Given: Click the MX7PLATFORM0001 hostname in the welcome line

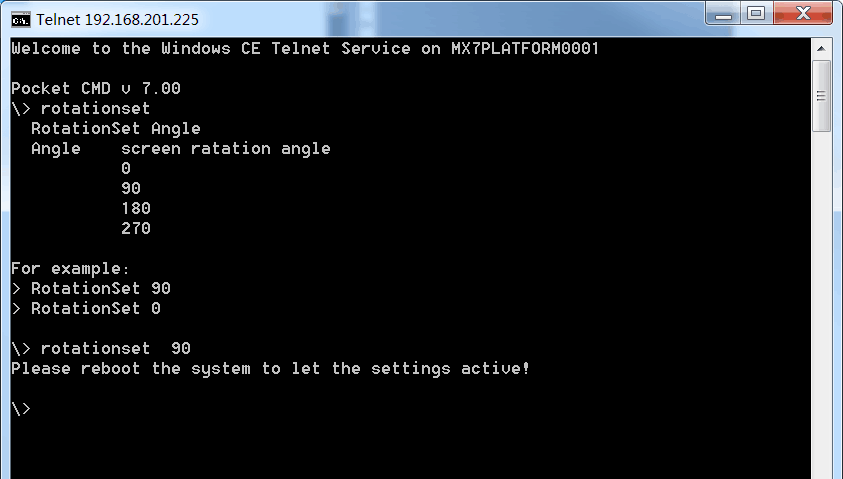Looking at the screenshot, I should 525,48.
